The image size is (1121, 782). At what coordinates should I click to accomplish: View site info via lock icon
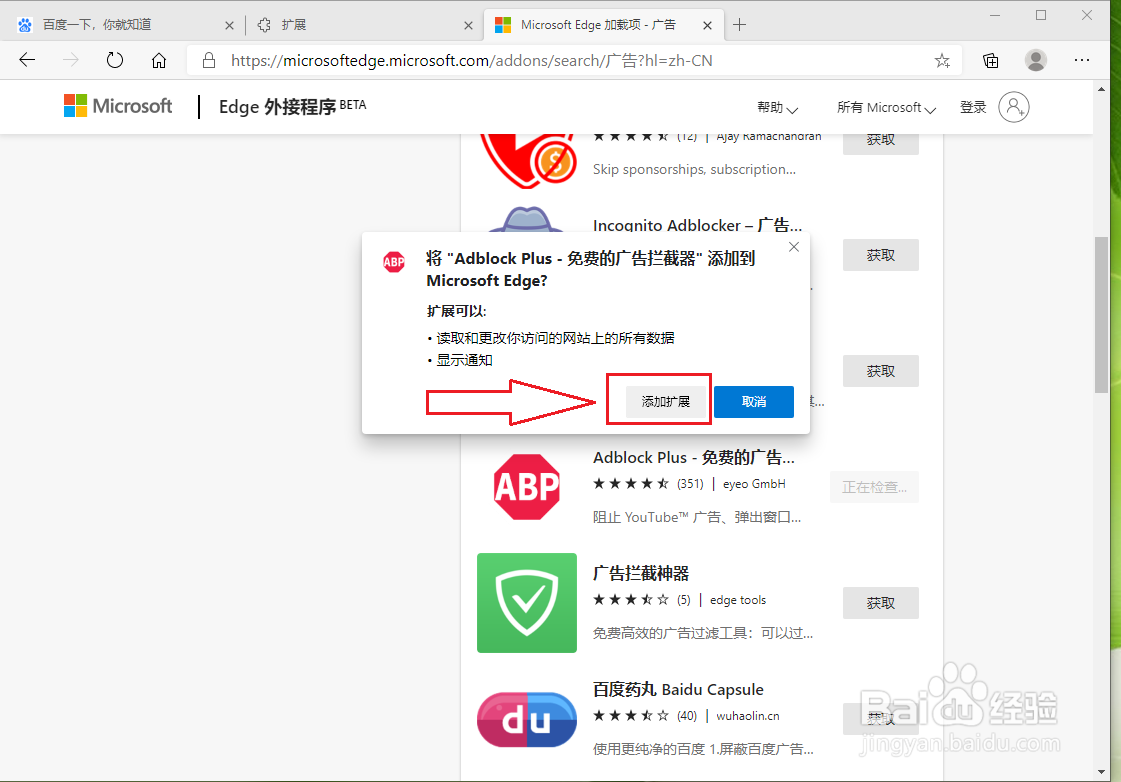pos(209,61)
